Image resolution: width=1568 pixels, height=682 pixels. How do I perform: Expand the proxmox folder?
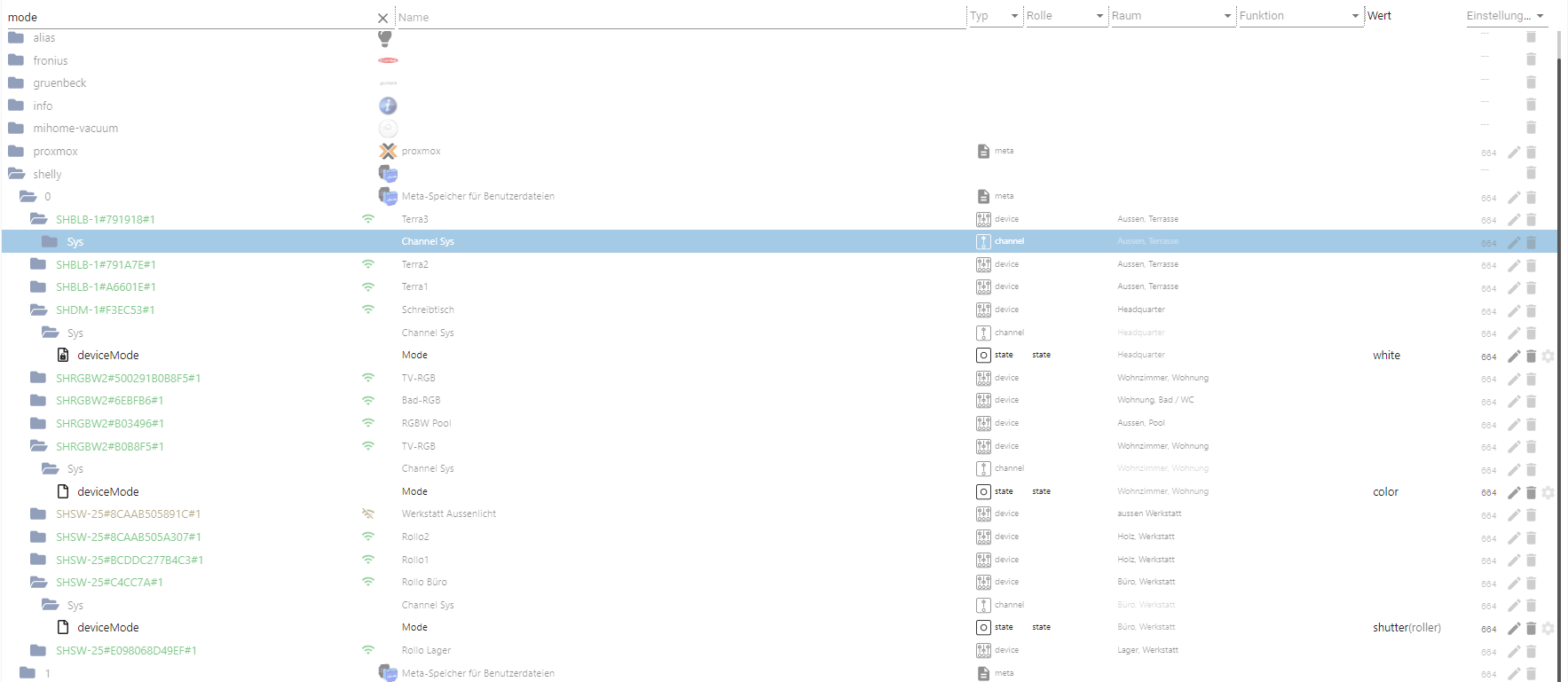point(16,151)
